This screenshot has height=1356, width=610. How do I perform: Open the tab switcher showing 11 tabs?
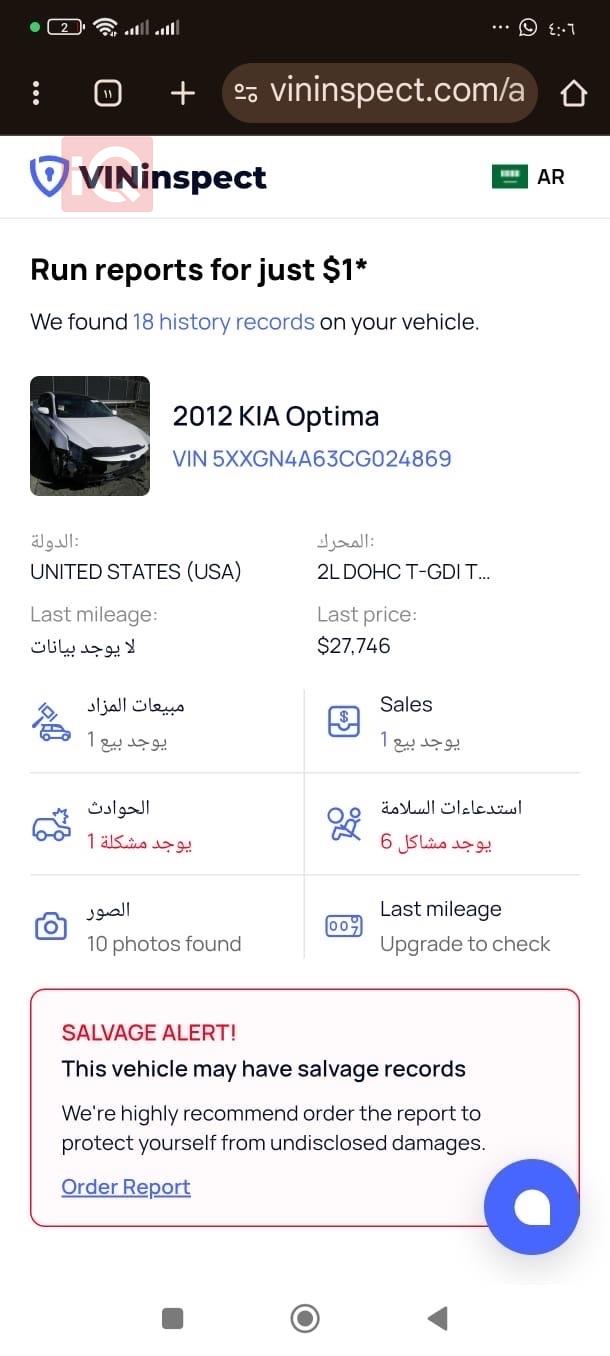pos(107,92)
